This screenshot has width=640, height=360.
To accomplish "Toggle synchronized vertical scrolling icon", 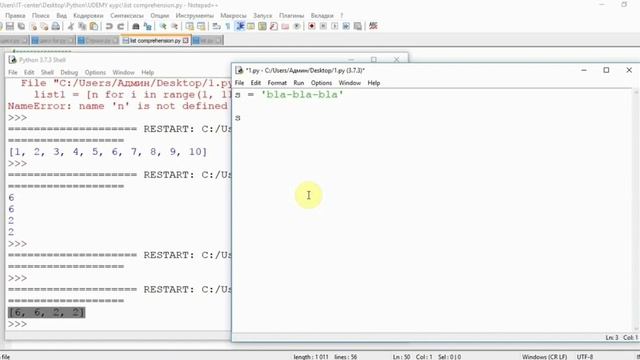I will (189, 26).
